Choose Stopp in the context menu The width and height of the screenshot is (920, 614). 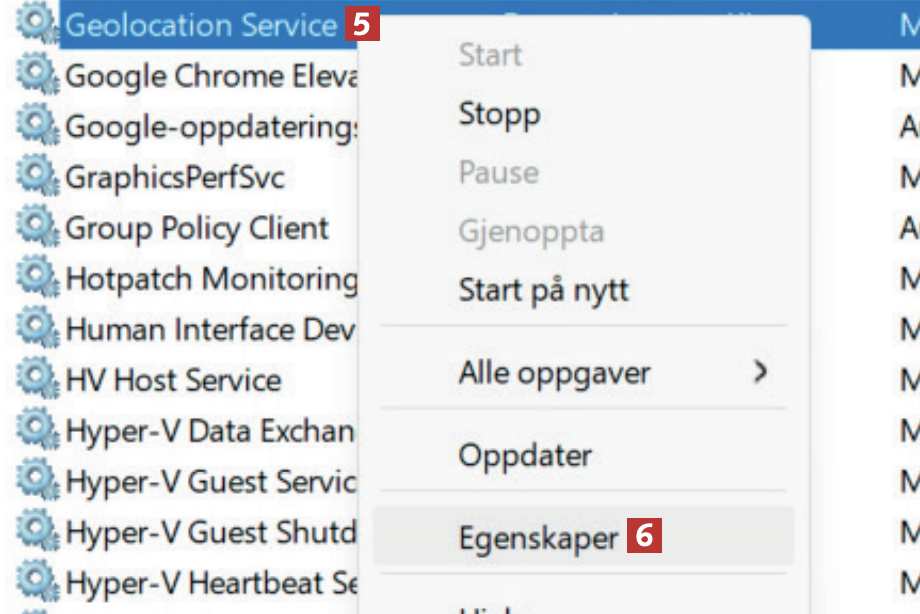click(x=499, y=113)
